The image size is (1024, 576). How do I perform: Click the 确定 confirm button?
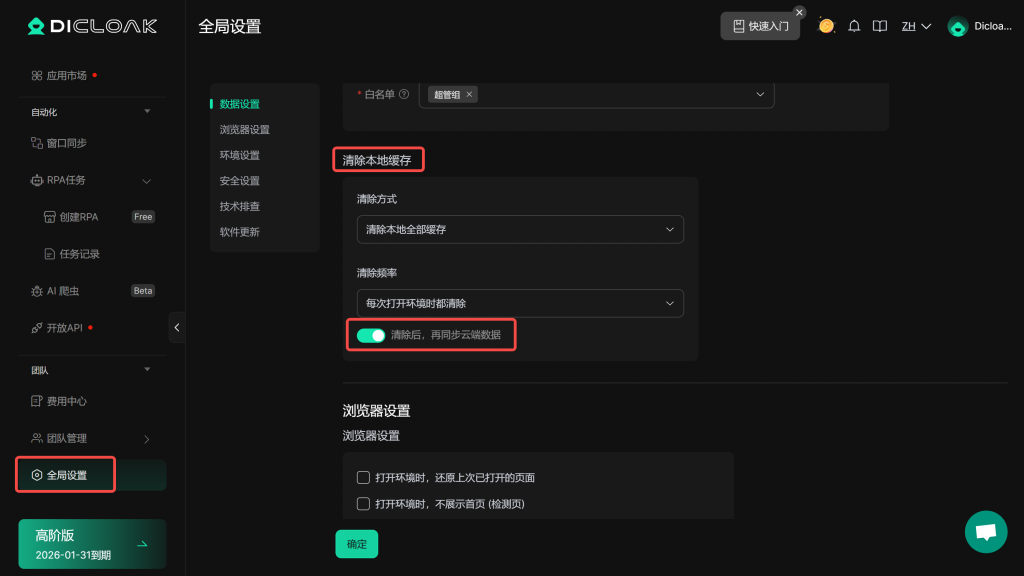pyautogui.click(x=356, y=544)
